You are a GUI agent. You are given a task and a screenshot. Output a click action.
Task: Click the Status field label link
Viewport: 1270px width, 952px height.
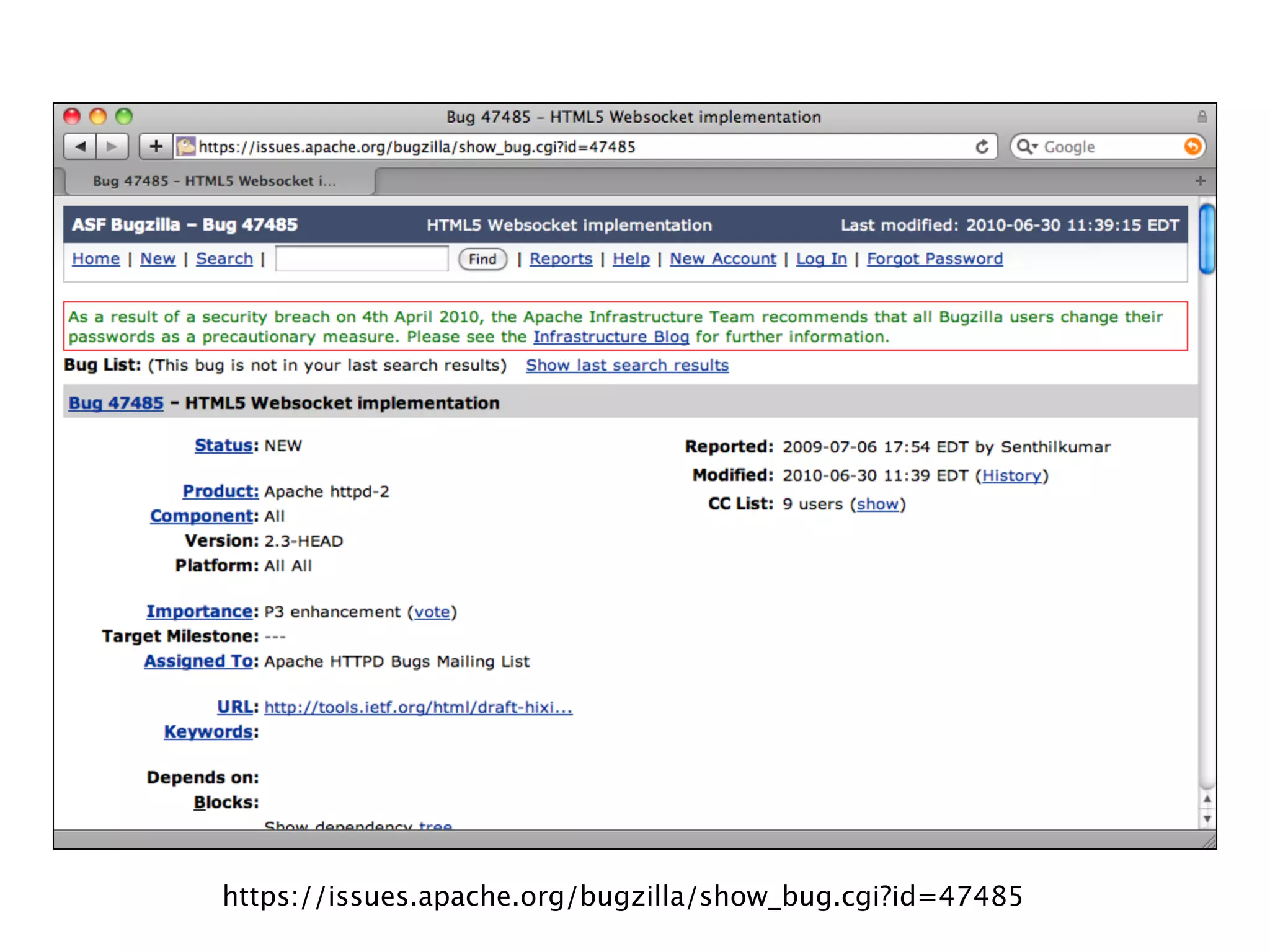tap(224, 446)
